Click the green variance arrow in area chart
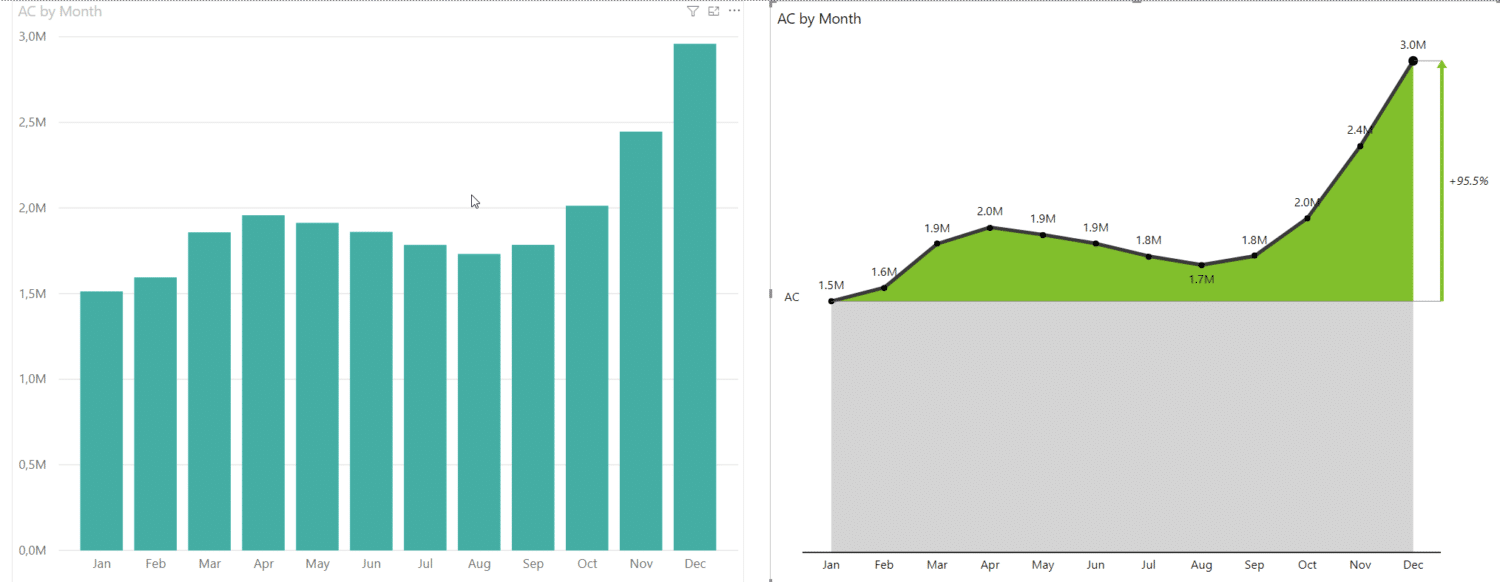The height and width of the screenshot is (582, 1500). [x=1441, y=180]
